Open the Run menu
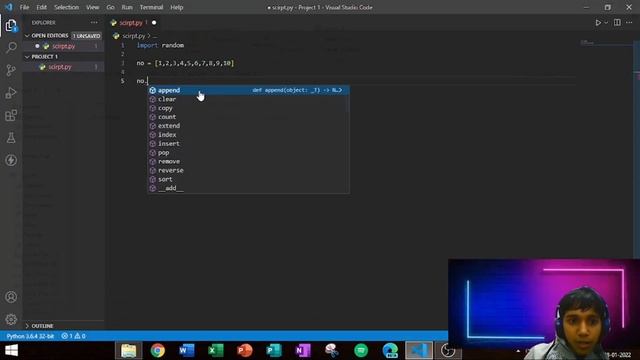The height and width of the screenshot is (360, 640). [127, 7]
